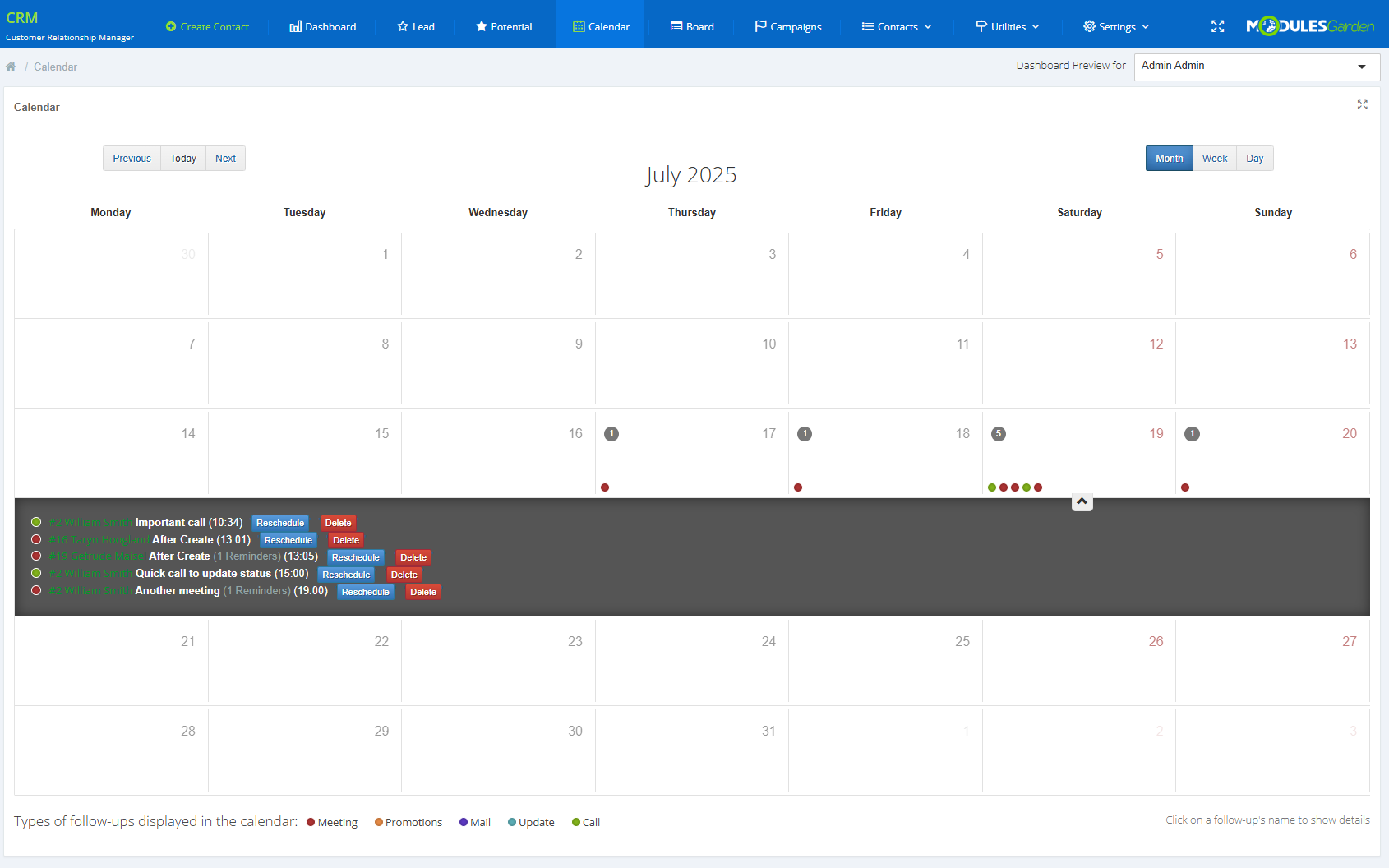Open the Utilities menu

coord(1008,26)
